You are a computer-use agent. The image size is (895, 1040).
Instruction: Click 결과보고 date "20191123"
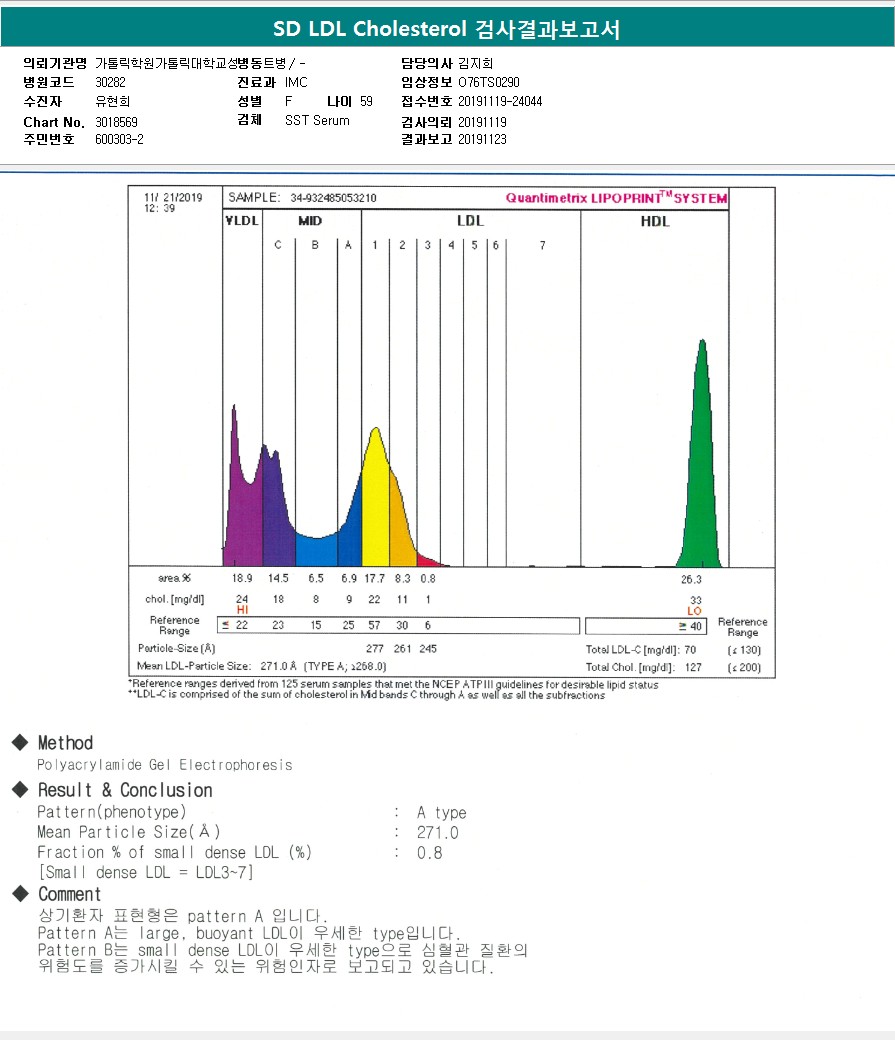pos(482,139)
